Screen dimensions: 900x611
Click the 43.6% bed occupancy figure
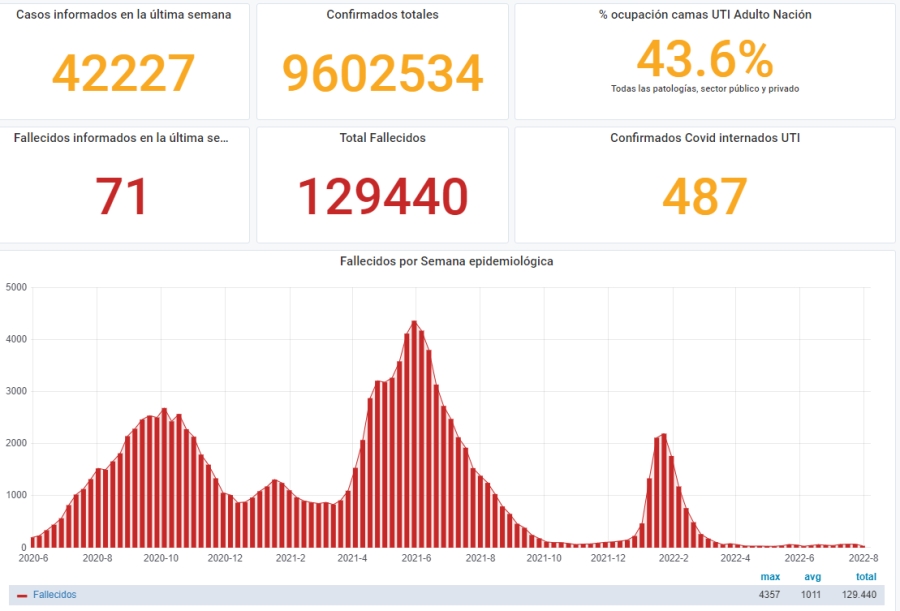tap(705, 59)
